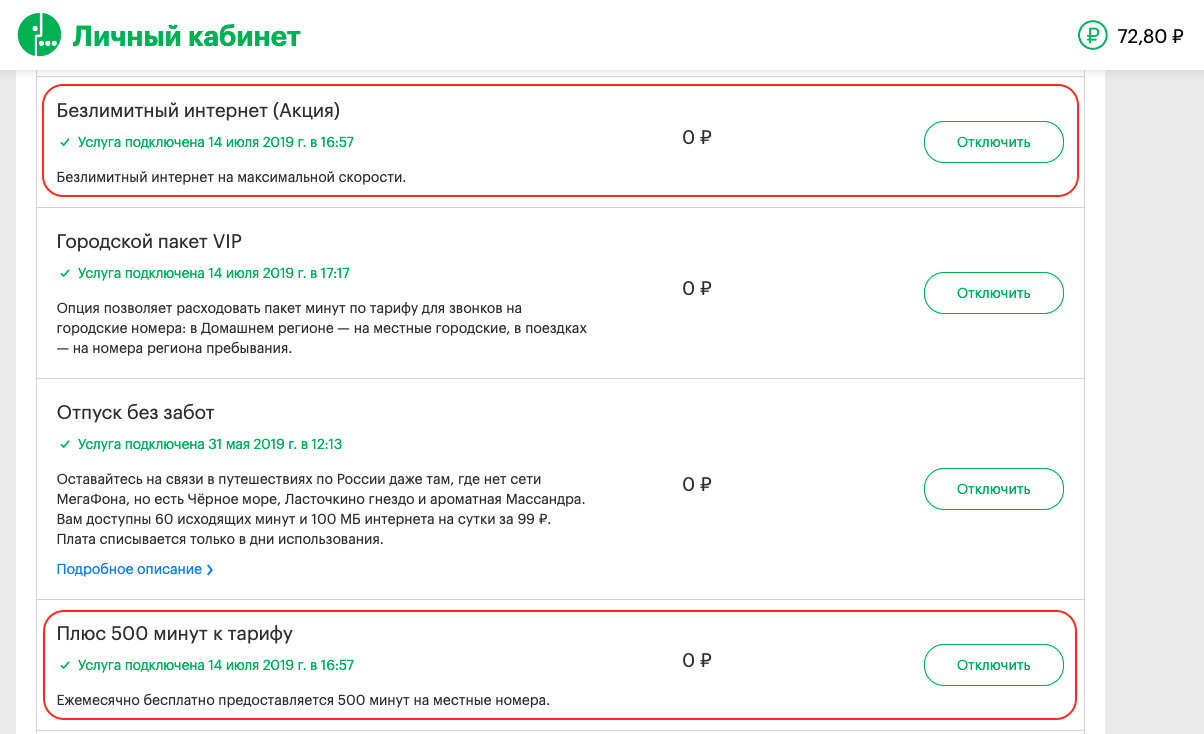The height and width of the screenshot is (734, 1204).
Task: Disable Плюс 500 минут к тарифу
Action: [993, 665]
